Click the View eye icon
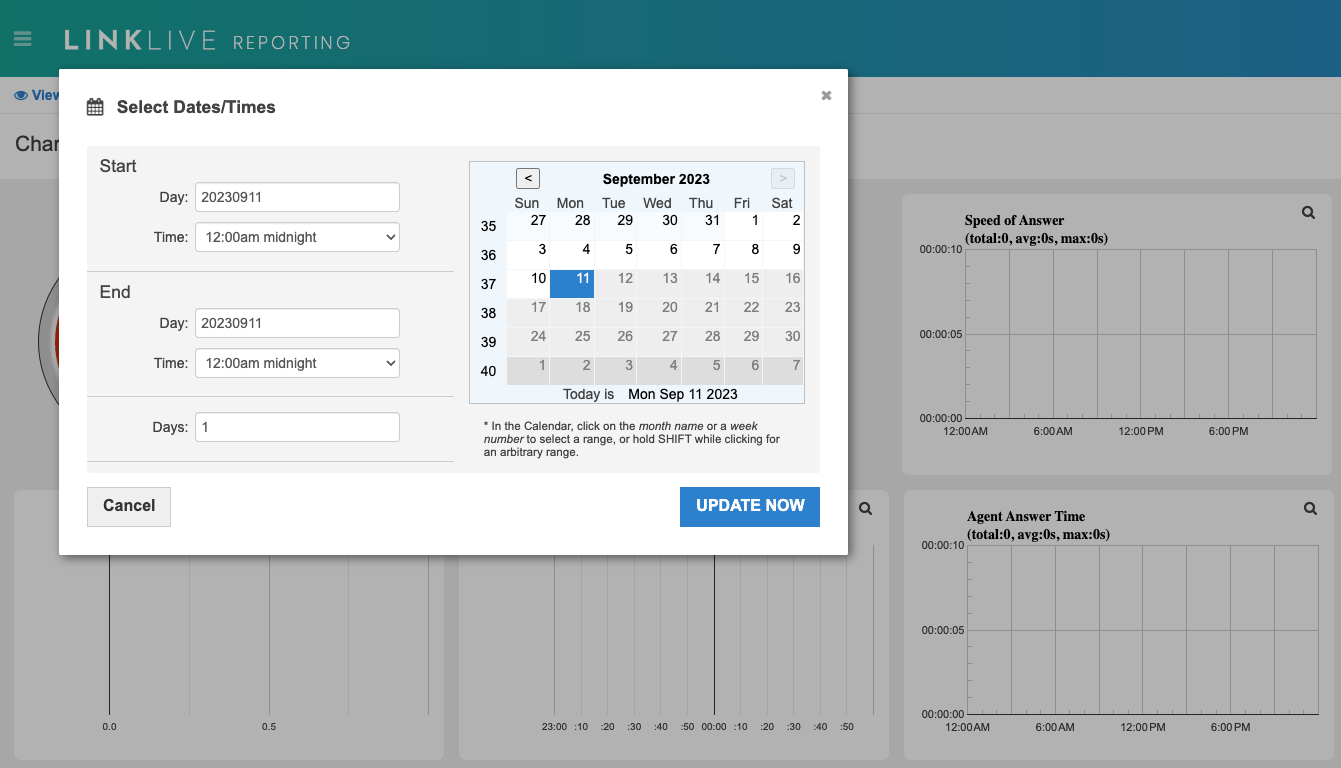This screenshot has width=1341, height=768. (x=20, y=96)
